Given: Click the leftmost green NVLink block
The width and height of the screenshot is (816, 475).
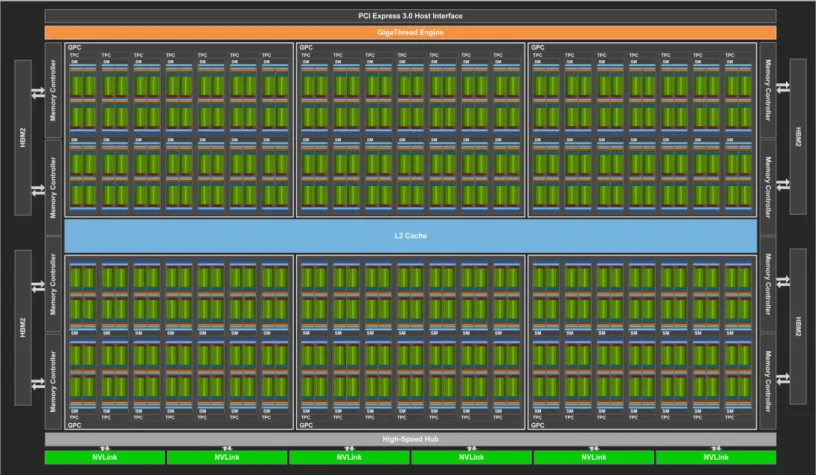Looking at the screenshot, I should point(105,457).
